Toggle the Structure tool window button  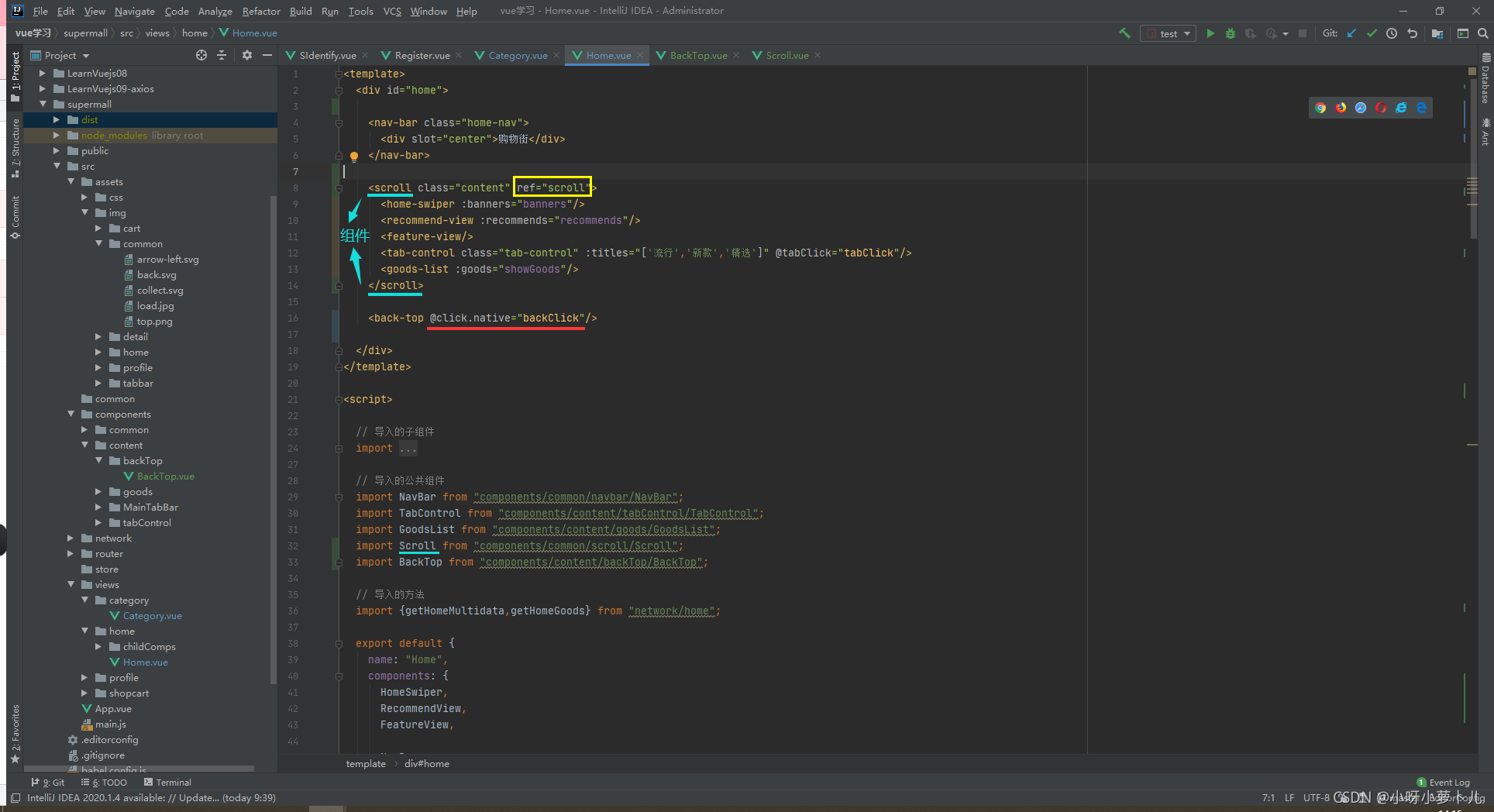tap(15, 148)
